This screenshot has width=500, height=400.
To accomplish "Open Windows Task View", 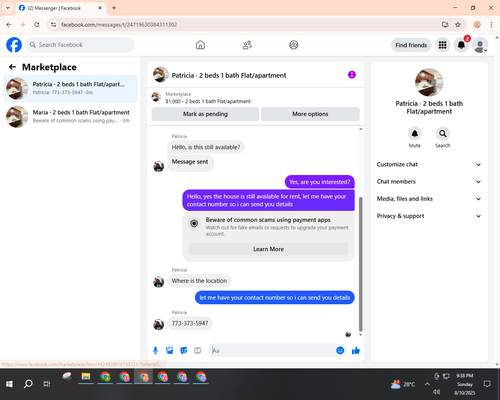I will (47, 384).
